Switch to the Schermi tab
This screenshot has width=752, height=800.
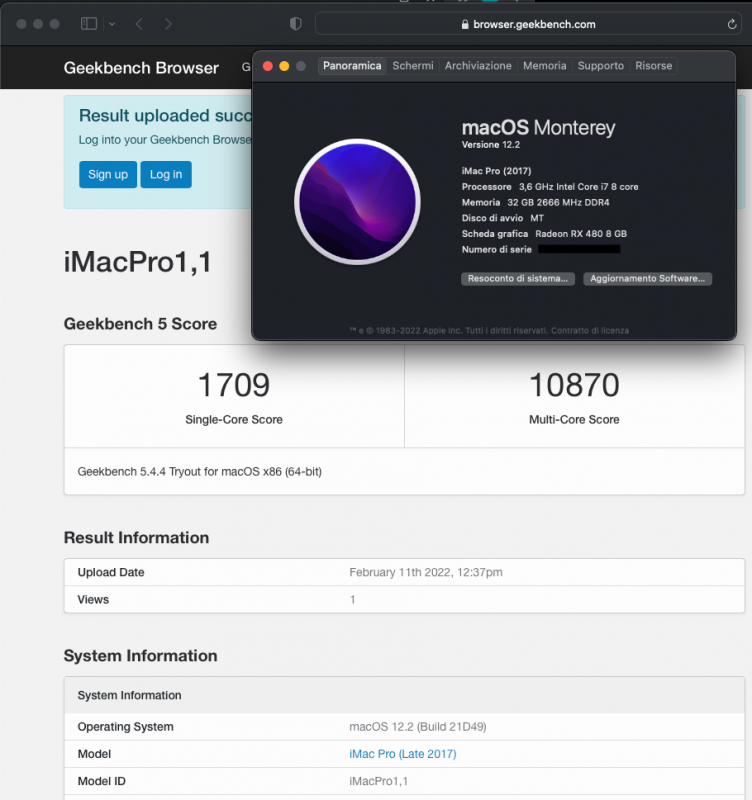pyautogui.click(x=413, y=66)
